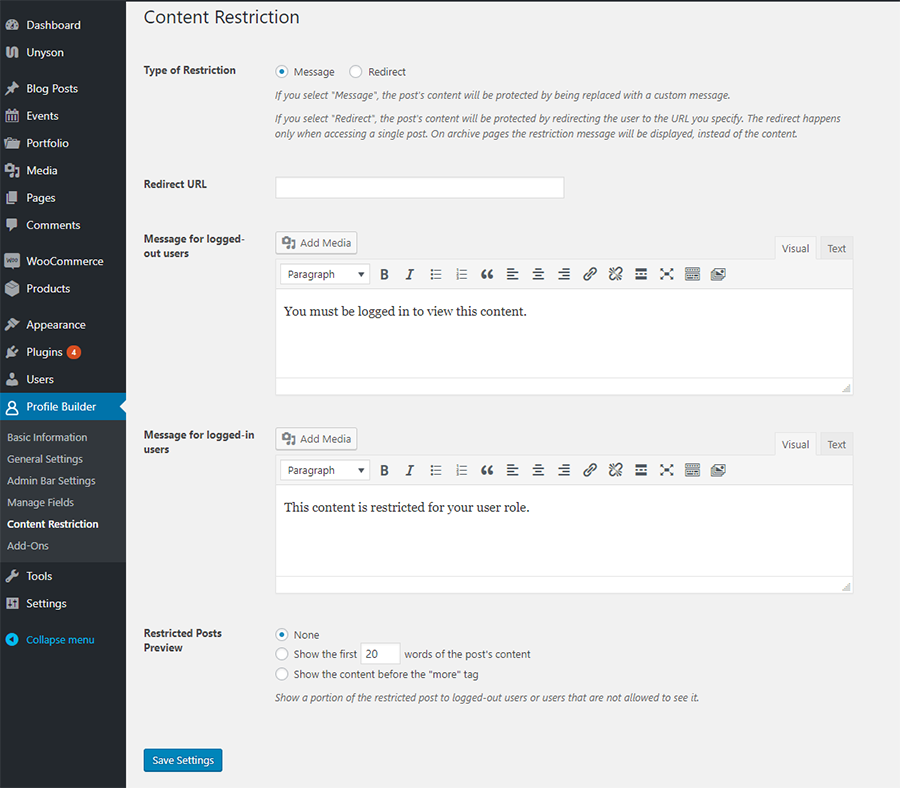
Task: Click the logged-out editor resize handle
Action: pyautogui.click(x=846, y=389)
